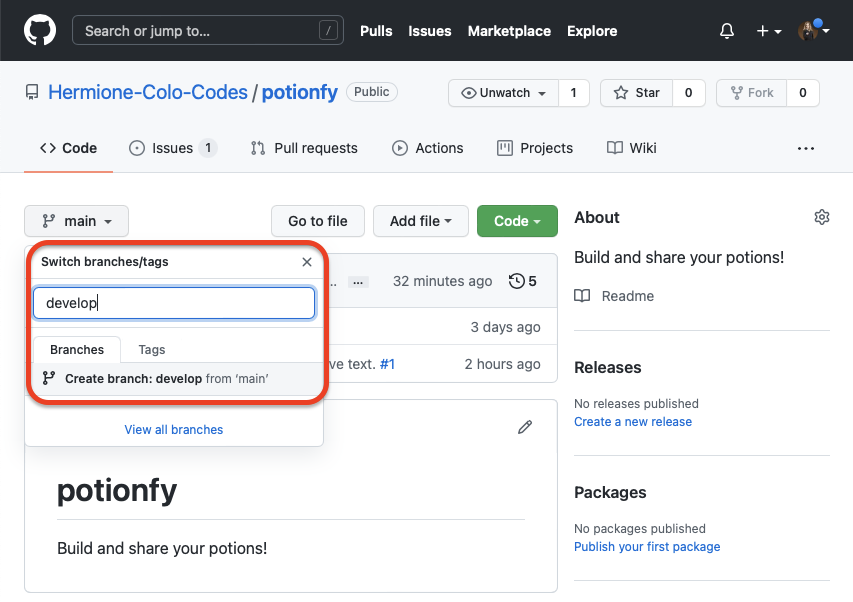The image size is (853, 602).
Task: Expand the commit message ellipsis button
Action: [359, 282]
